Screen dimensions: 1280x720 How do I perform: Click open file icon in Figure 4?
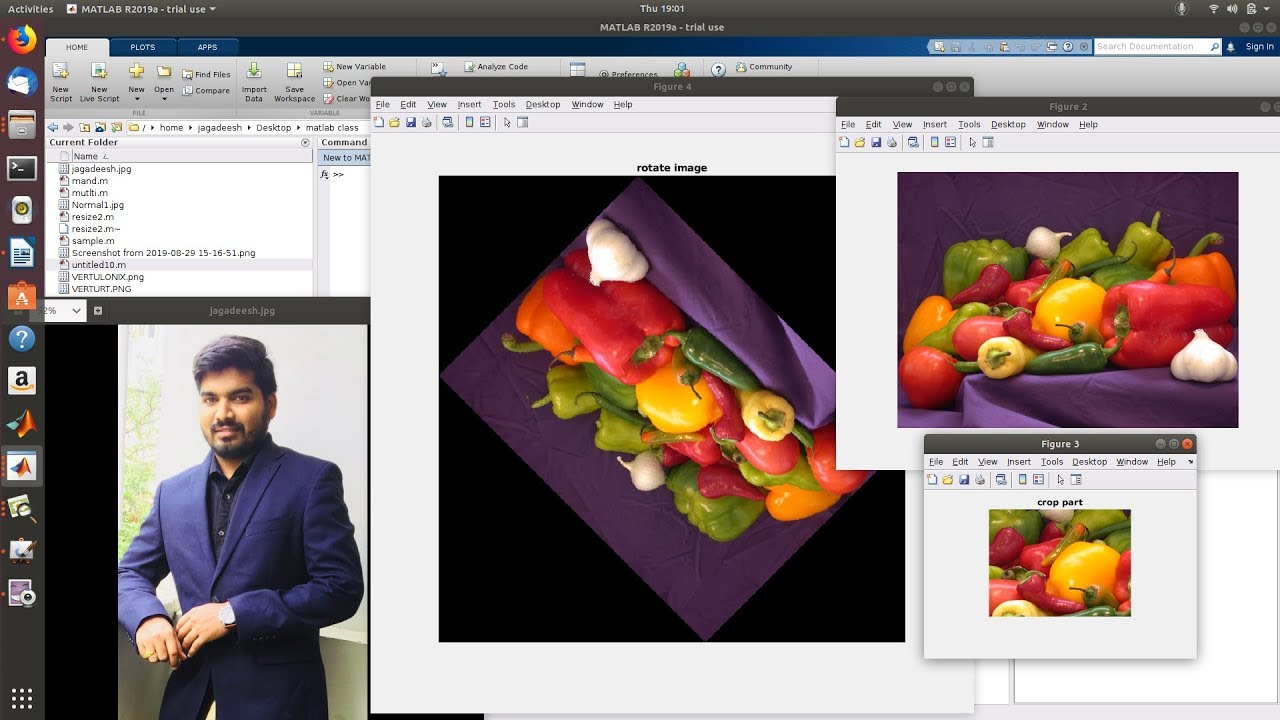[395, 122]
